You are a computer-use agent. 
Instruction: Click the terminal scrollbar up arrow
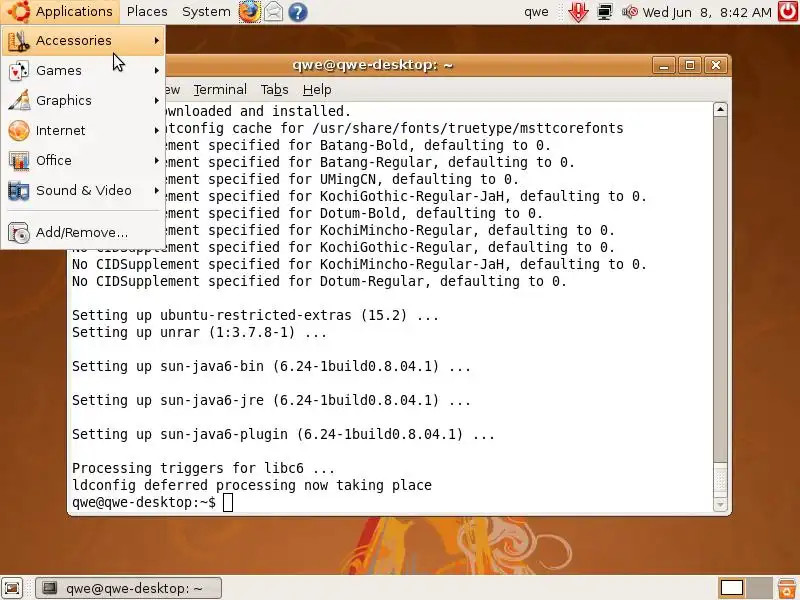[x=720, y=110]
